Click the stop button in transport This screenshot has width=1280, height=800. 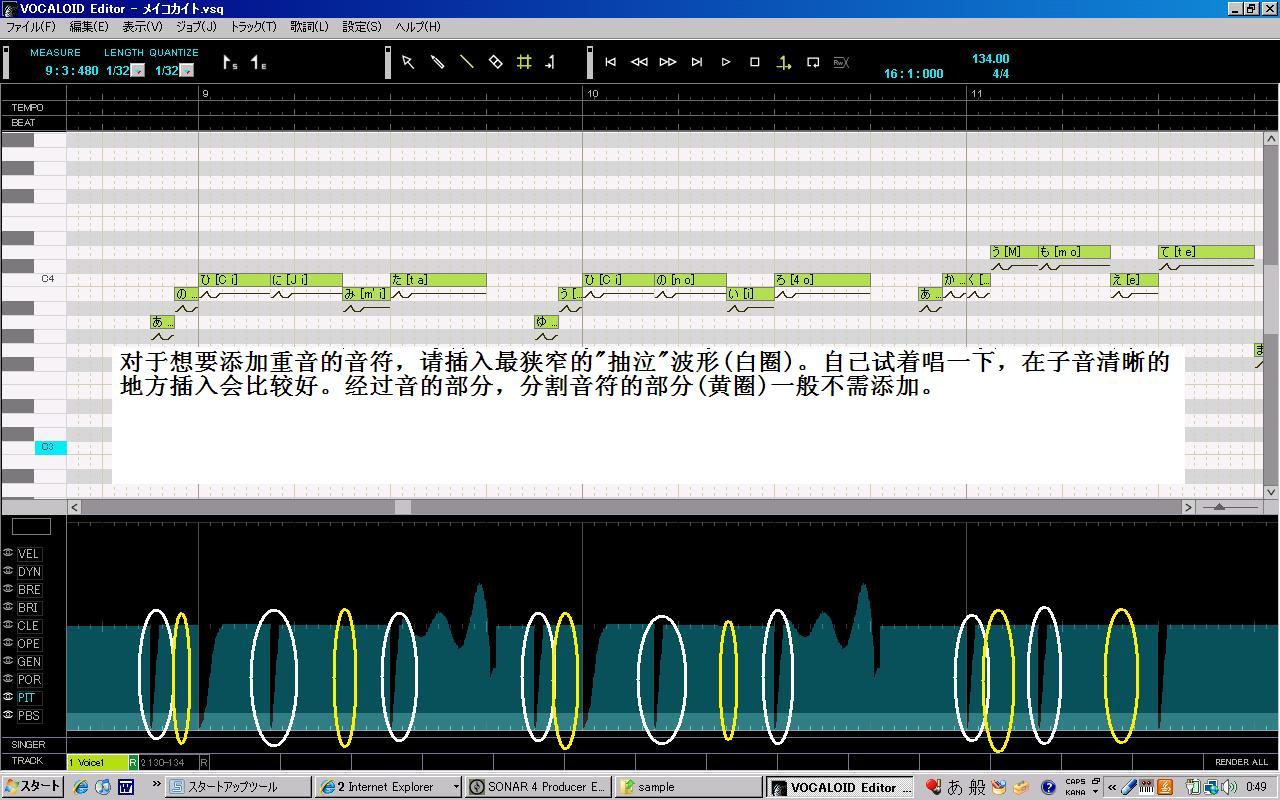click(x=755, y=62)
